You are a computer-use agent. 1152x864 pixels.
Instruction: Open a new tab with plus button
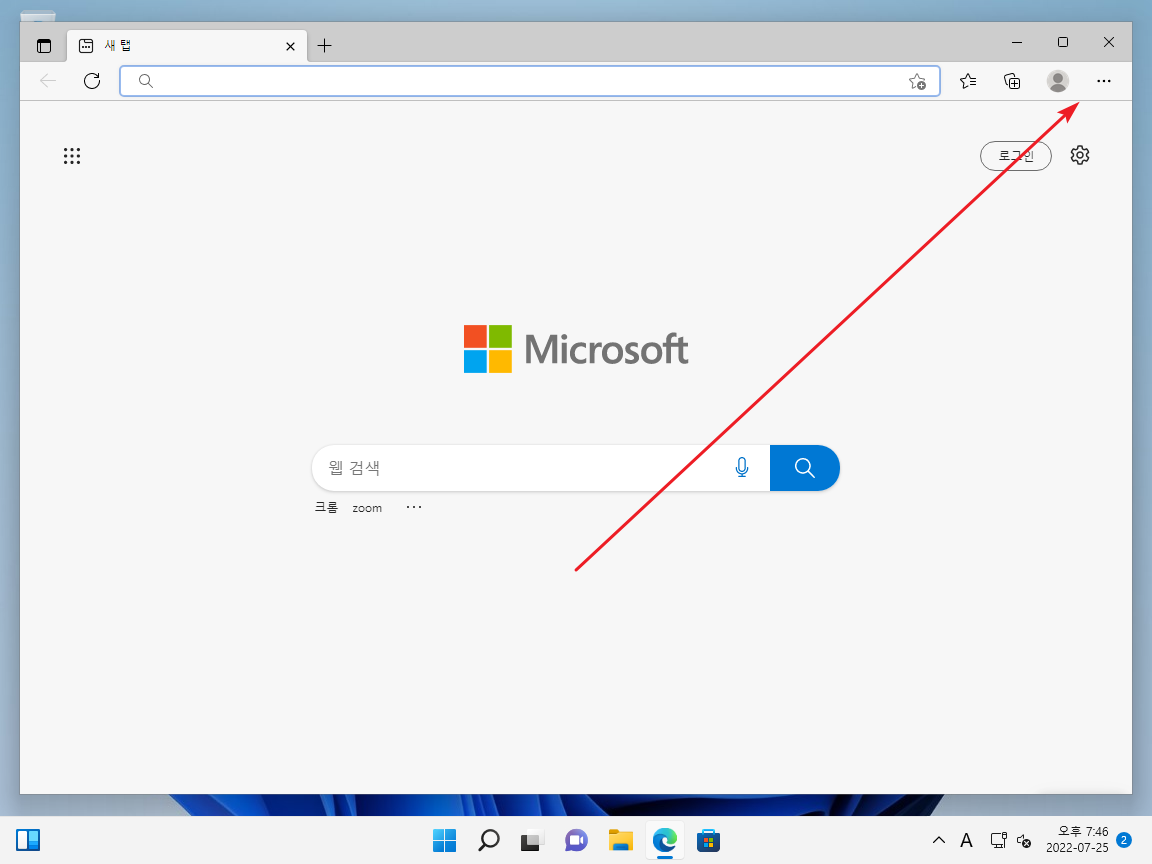click(x=324, y=46)
